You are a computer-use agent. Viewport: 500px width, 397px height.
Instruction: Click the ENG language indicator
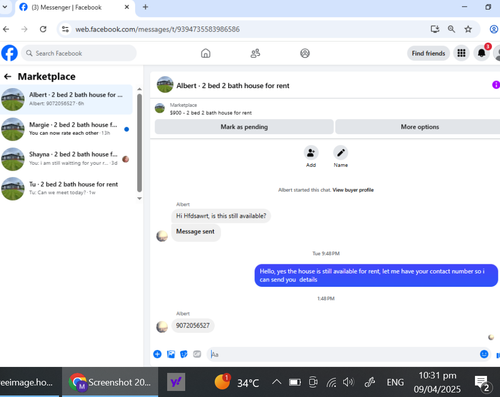(x=395, y=382)
